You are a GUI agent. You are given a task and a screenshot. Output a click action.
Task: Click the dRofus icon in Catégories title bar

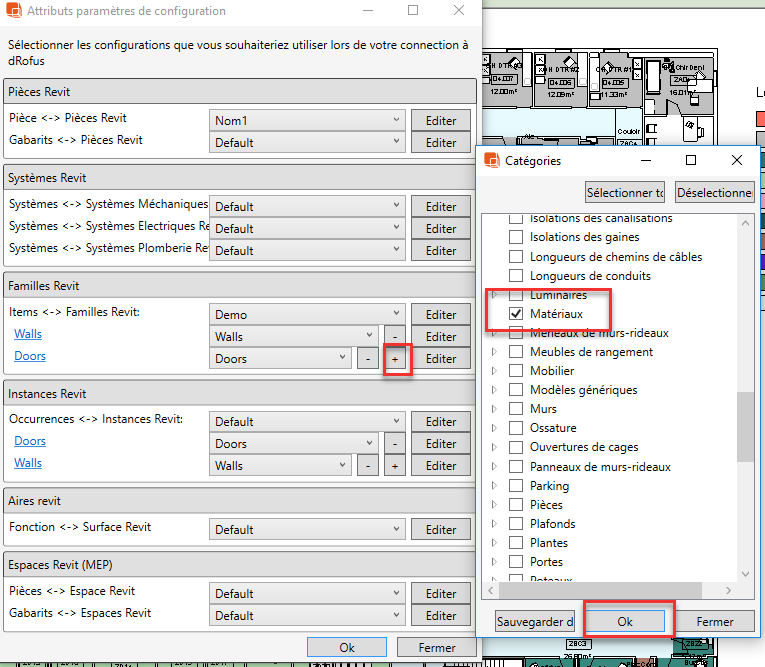[491, 160]
